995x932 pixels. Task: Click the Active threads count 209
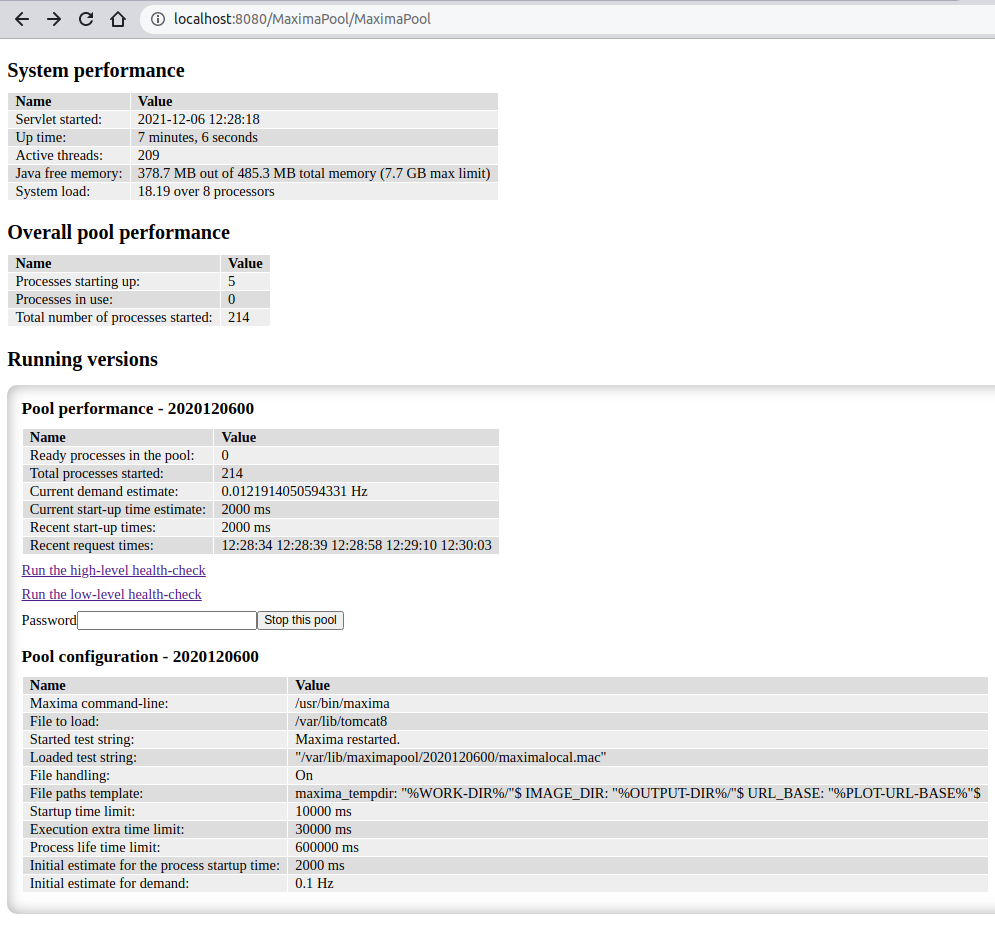coord(147,155)
